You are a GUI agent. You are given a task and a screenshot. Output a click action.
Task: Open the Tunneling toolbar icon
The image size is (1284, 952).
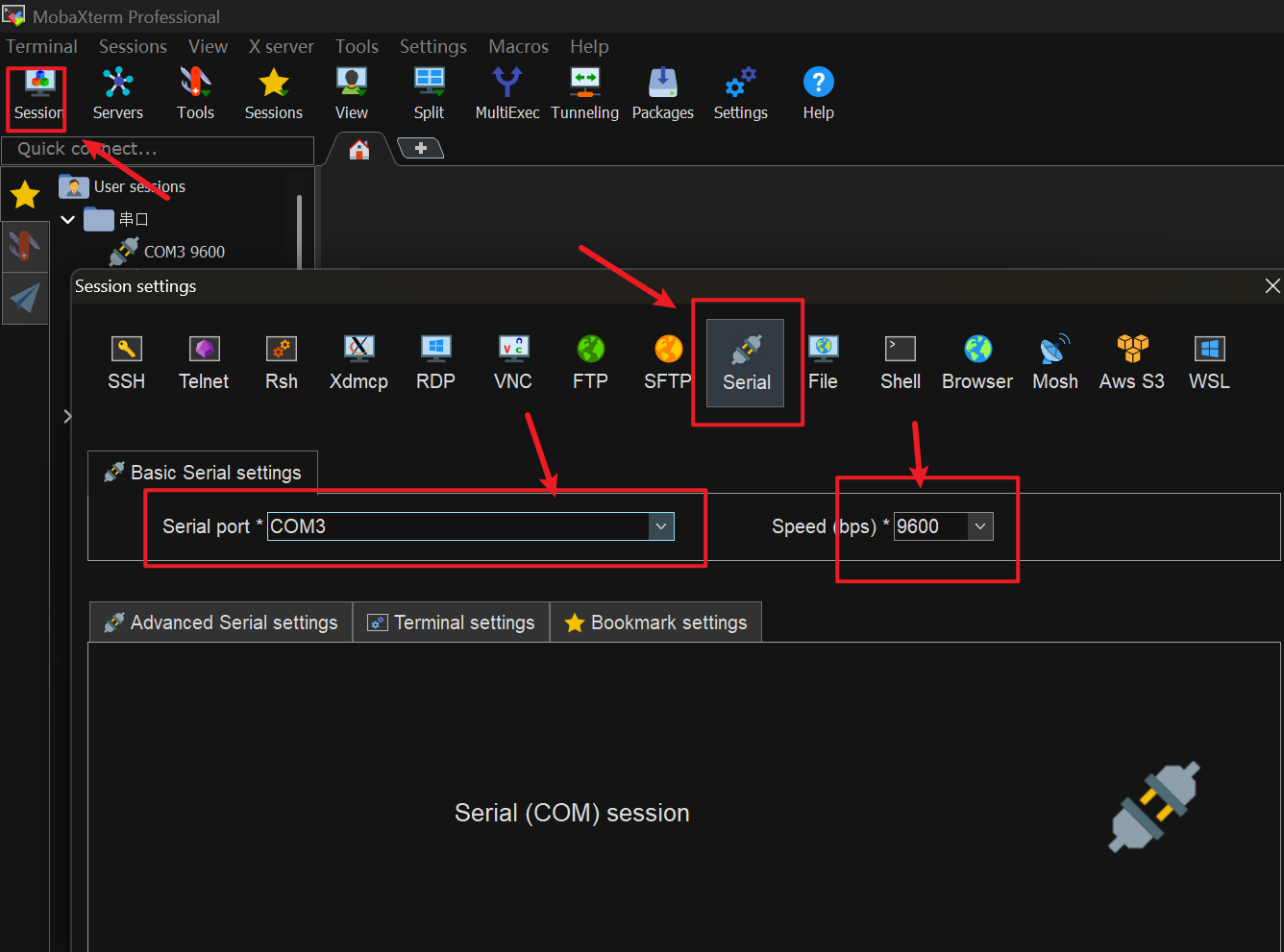click(x=585, y=95)
